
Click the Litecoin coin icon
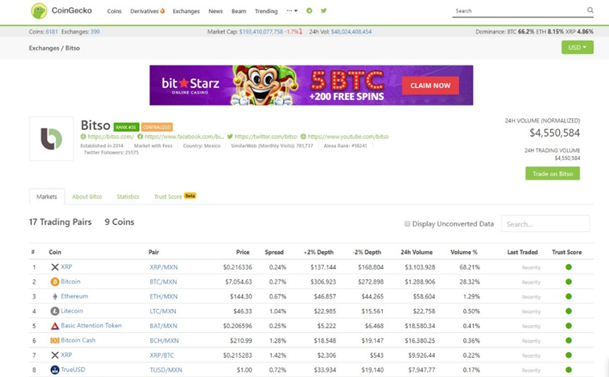pos(55,311)
